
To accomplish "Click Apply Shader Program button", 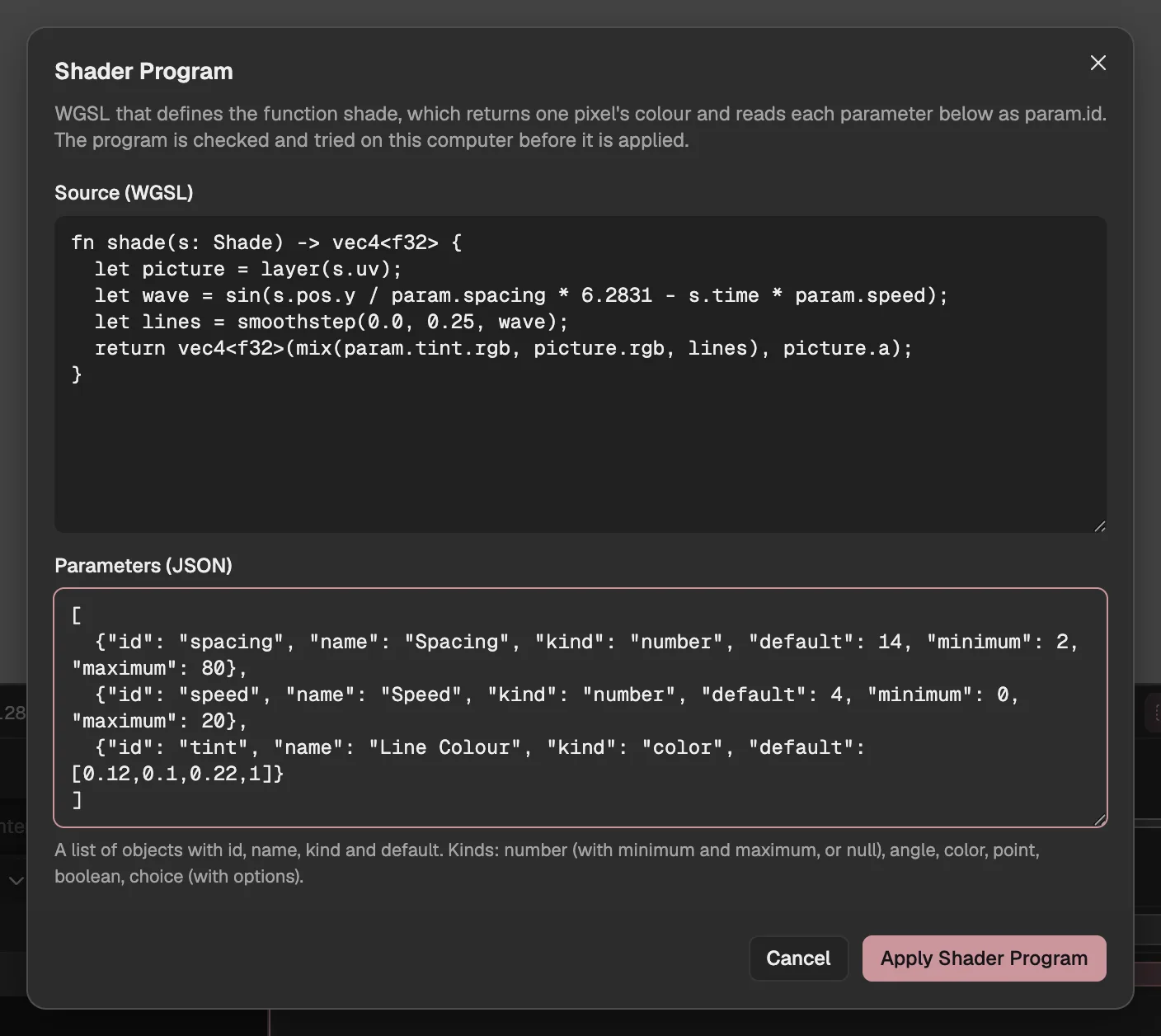I will coord(984,958).
